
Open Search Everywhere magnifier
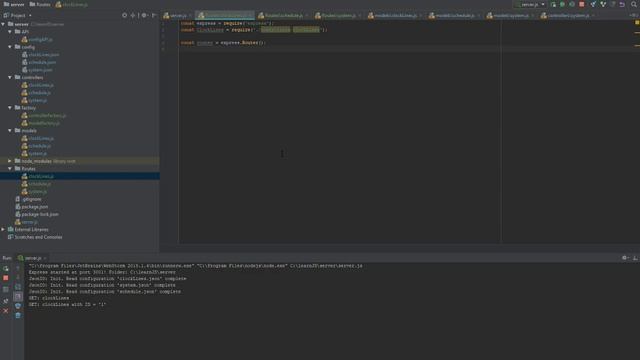point(634,4)
